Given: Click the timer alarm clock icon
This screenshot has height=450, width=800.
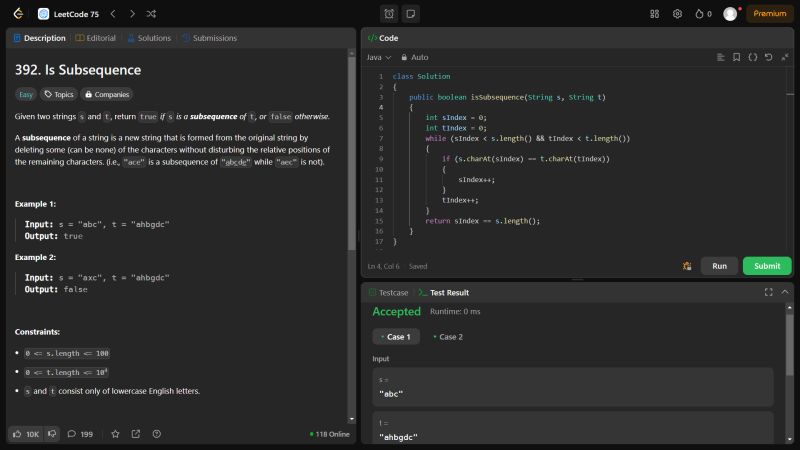Looking at the screenshot, I should (389, 14).
